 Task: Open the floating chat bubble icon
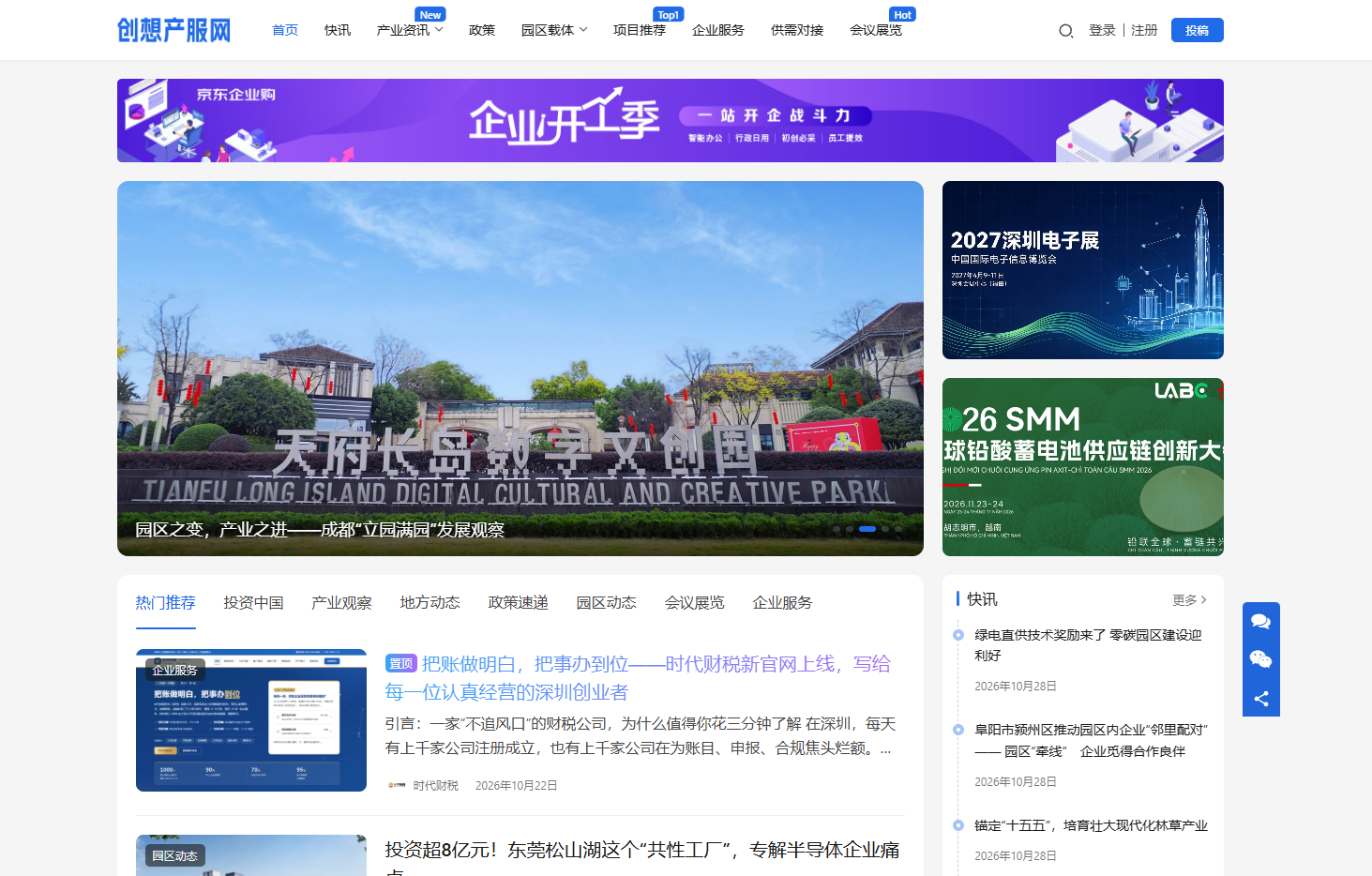click(x=1261, y=621)
